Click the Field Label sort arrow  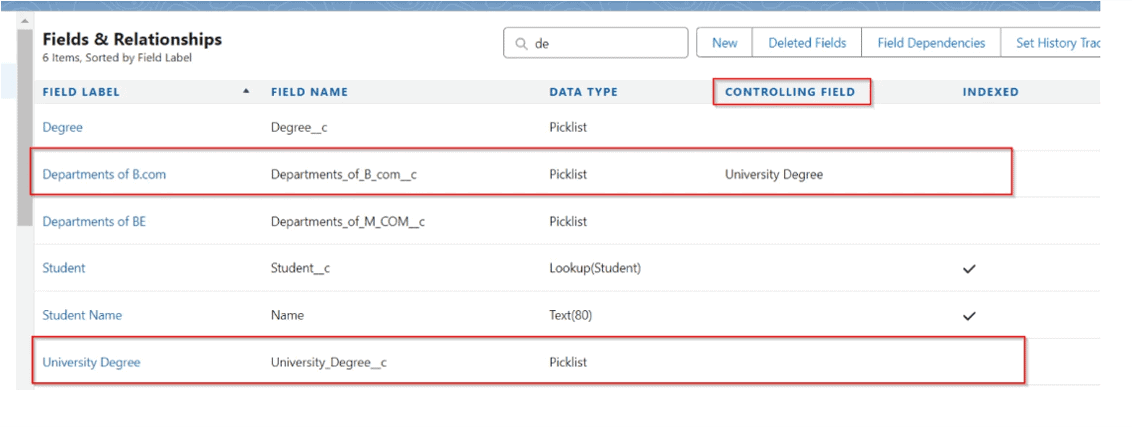point(247,92)
